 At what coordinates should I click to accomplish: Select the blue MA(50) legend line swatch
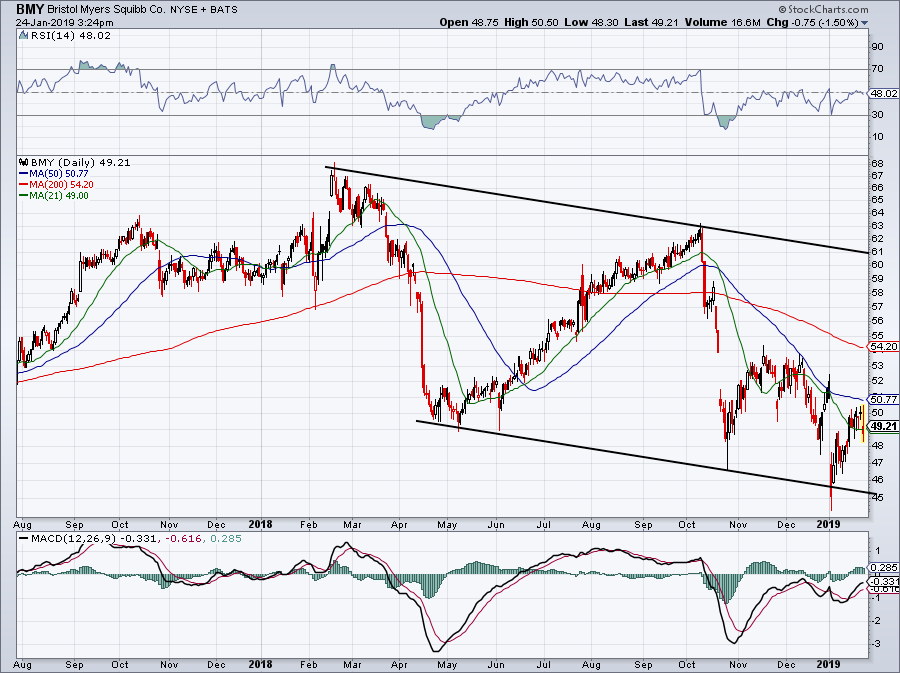click(x=24, y=174)
